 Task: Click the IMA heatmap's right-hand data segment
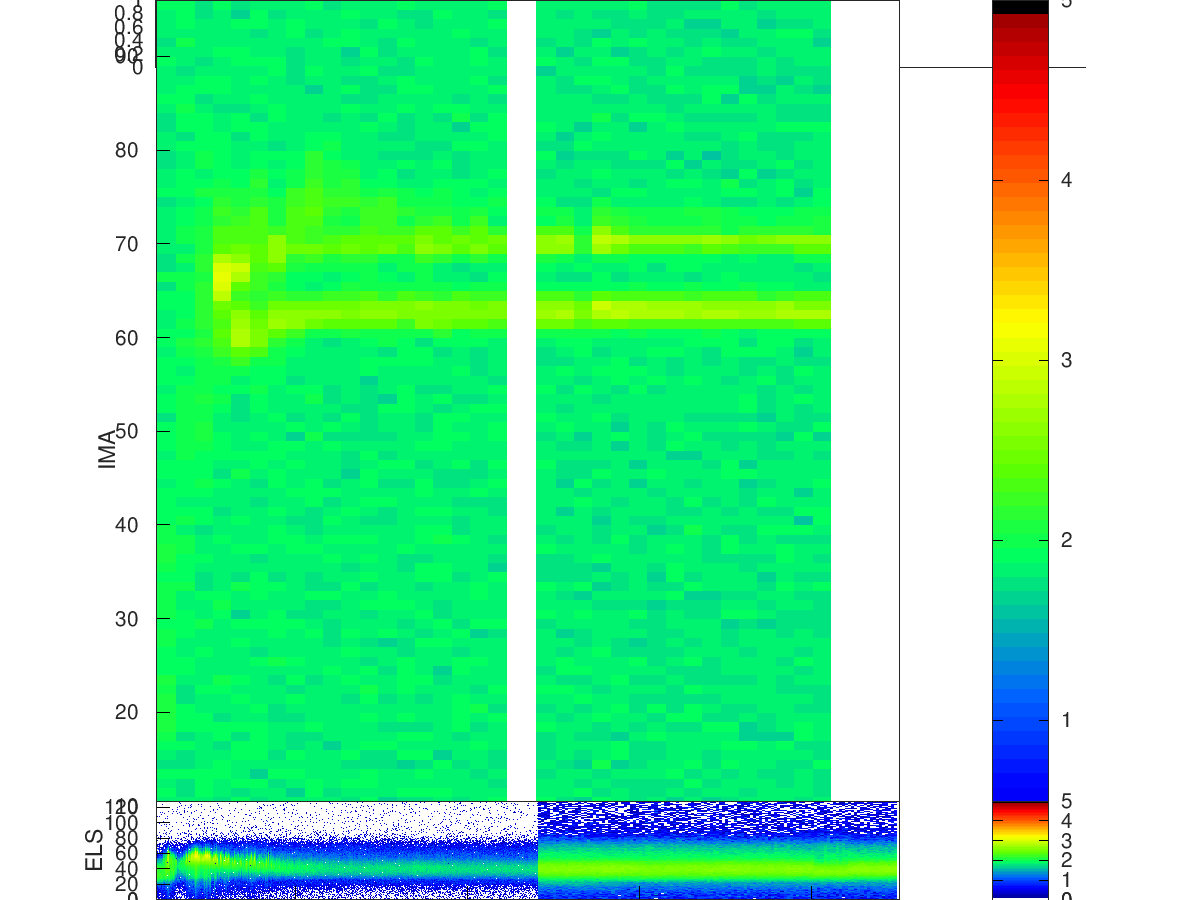684,400
